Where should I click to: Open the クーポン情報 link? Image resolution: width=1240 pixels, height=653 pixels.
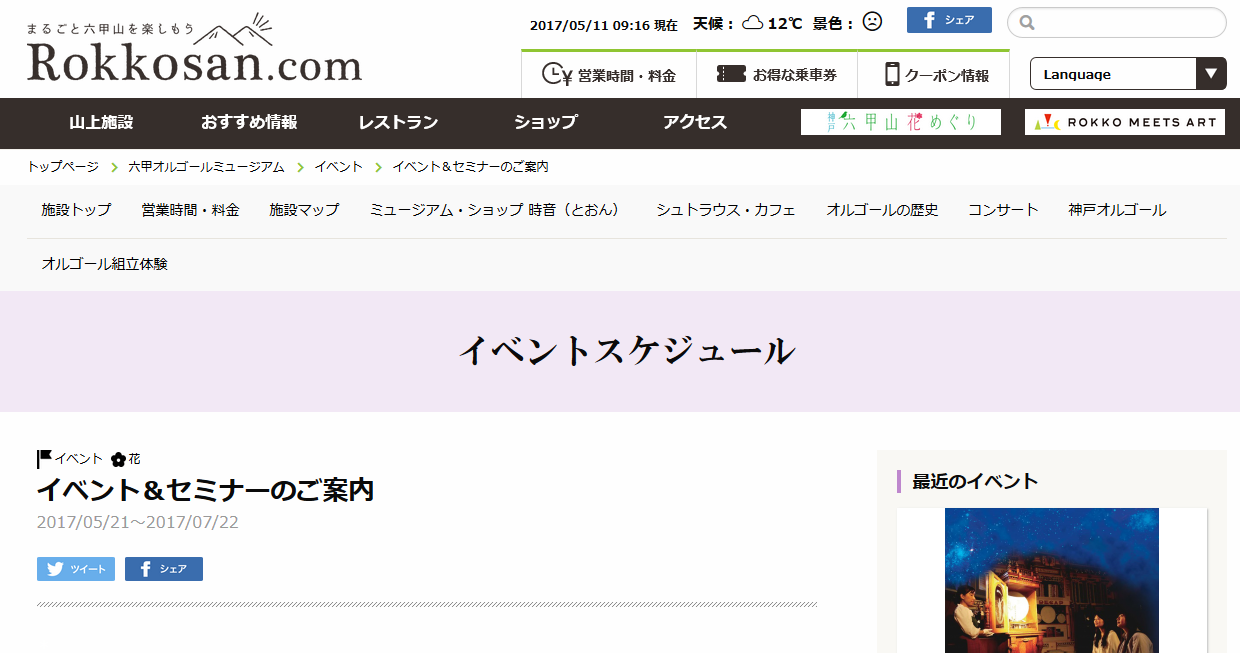click(x=934, y=75)
